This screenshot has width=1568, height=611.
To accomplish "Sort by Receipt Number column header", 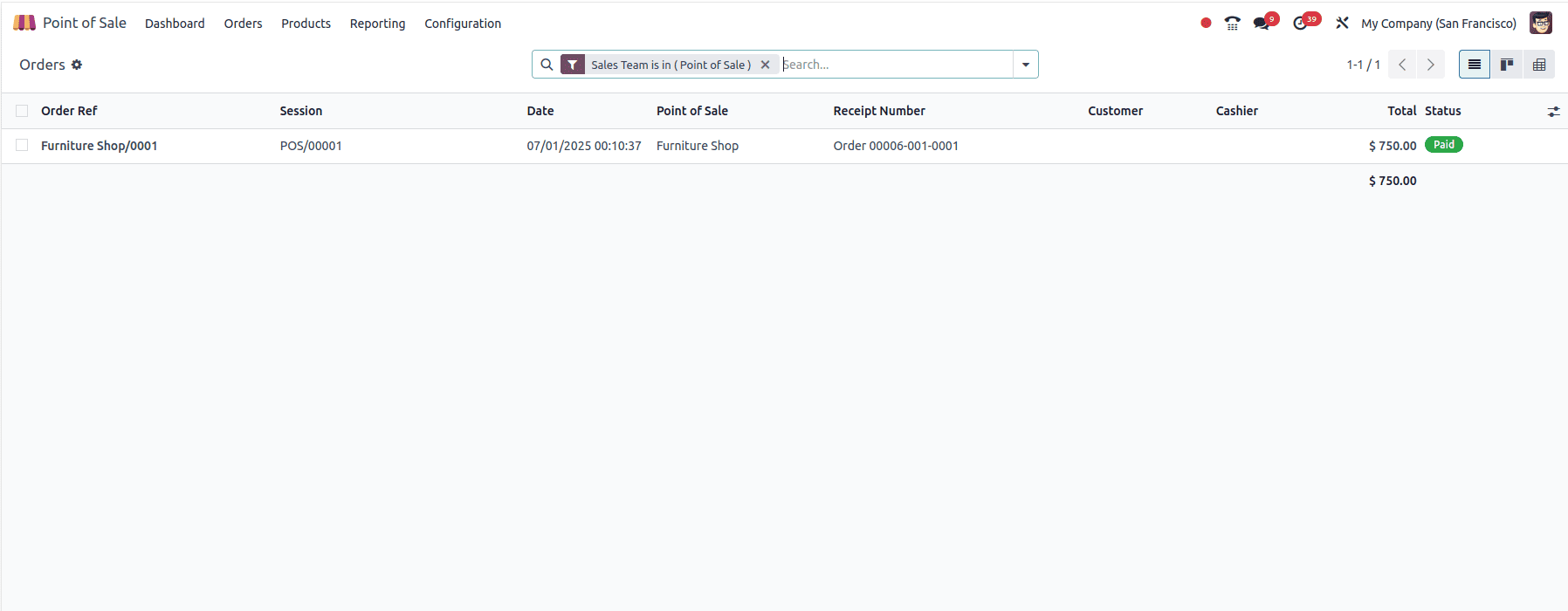I will [x=879, y=111].
